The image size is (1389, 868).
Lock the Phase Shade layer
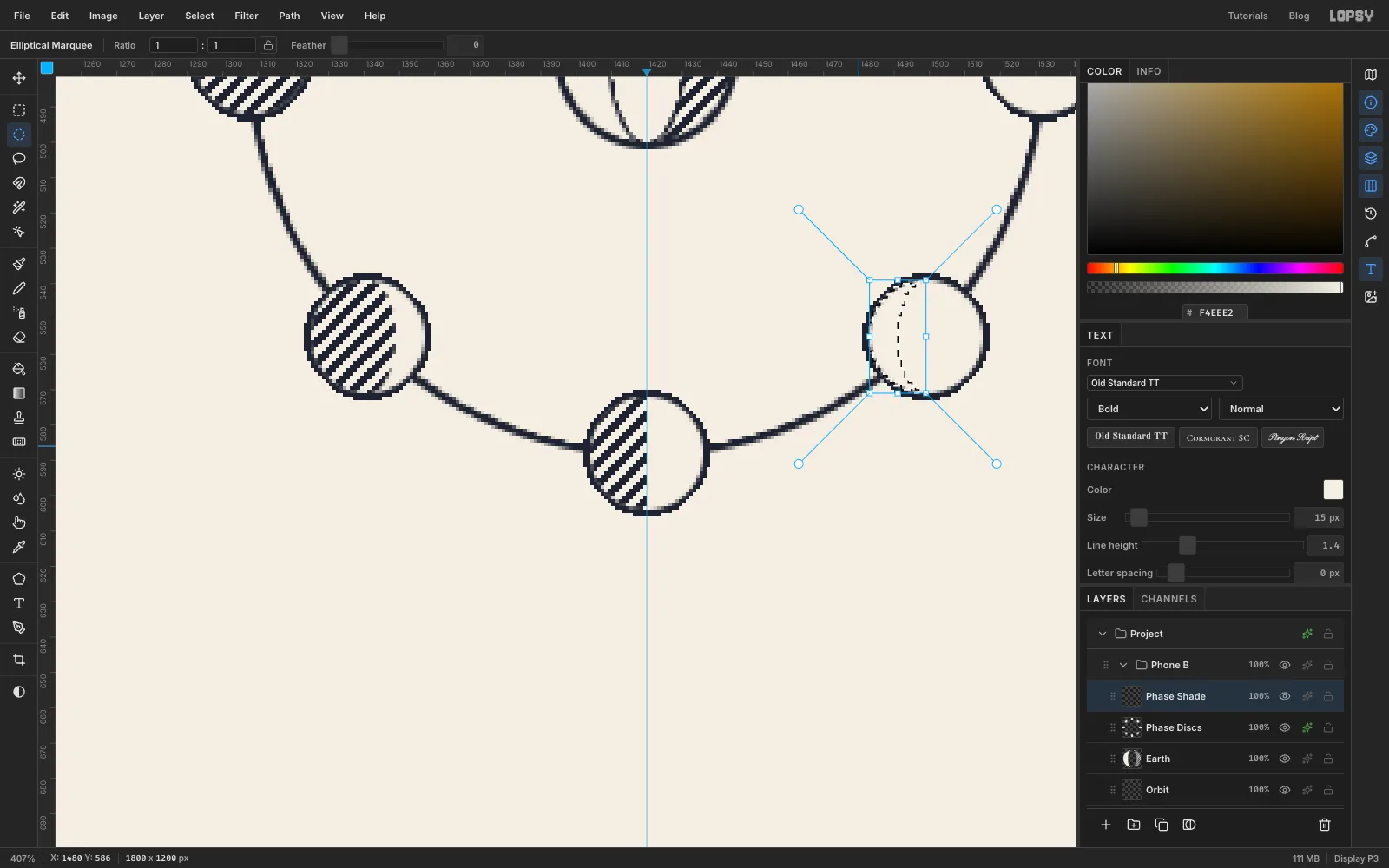(x=1328, y=696)
